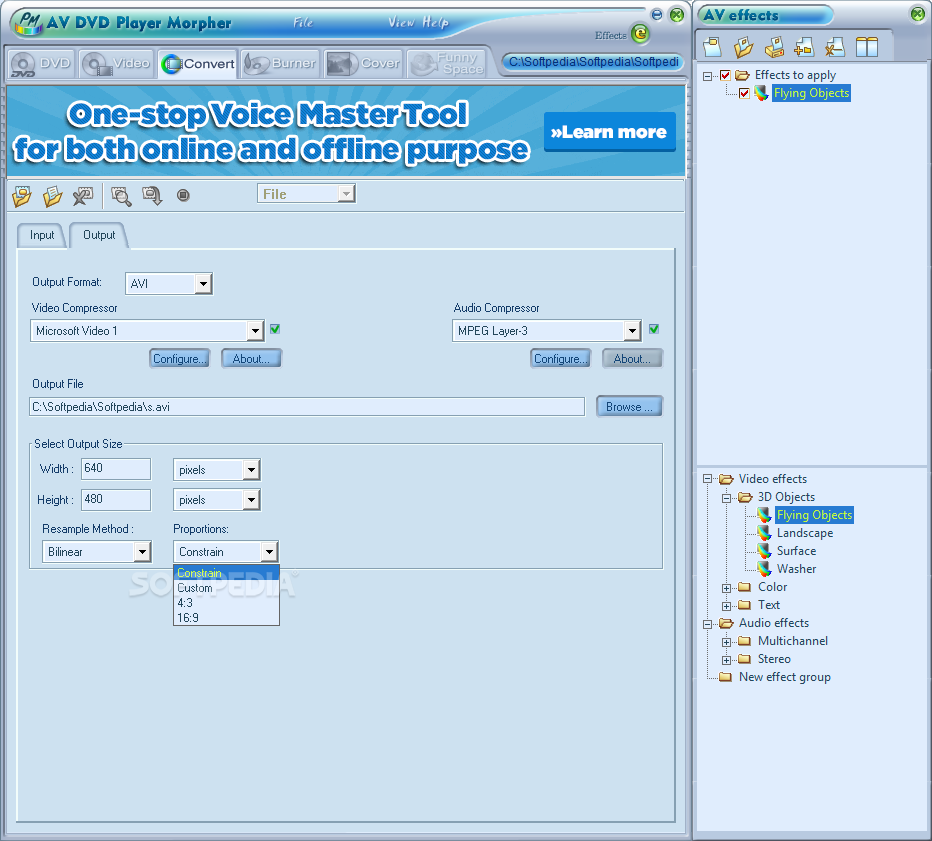This screenshot has height=841, width=932.
Task: Open the Funny Space module tab
Action: [x=447, y=64]
